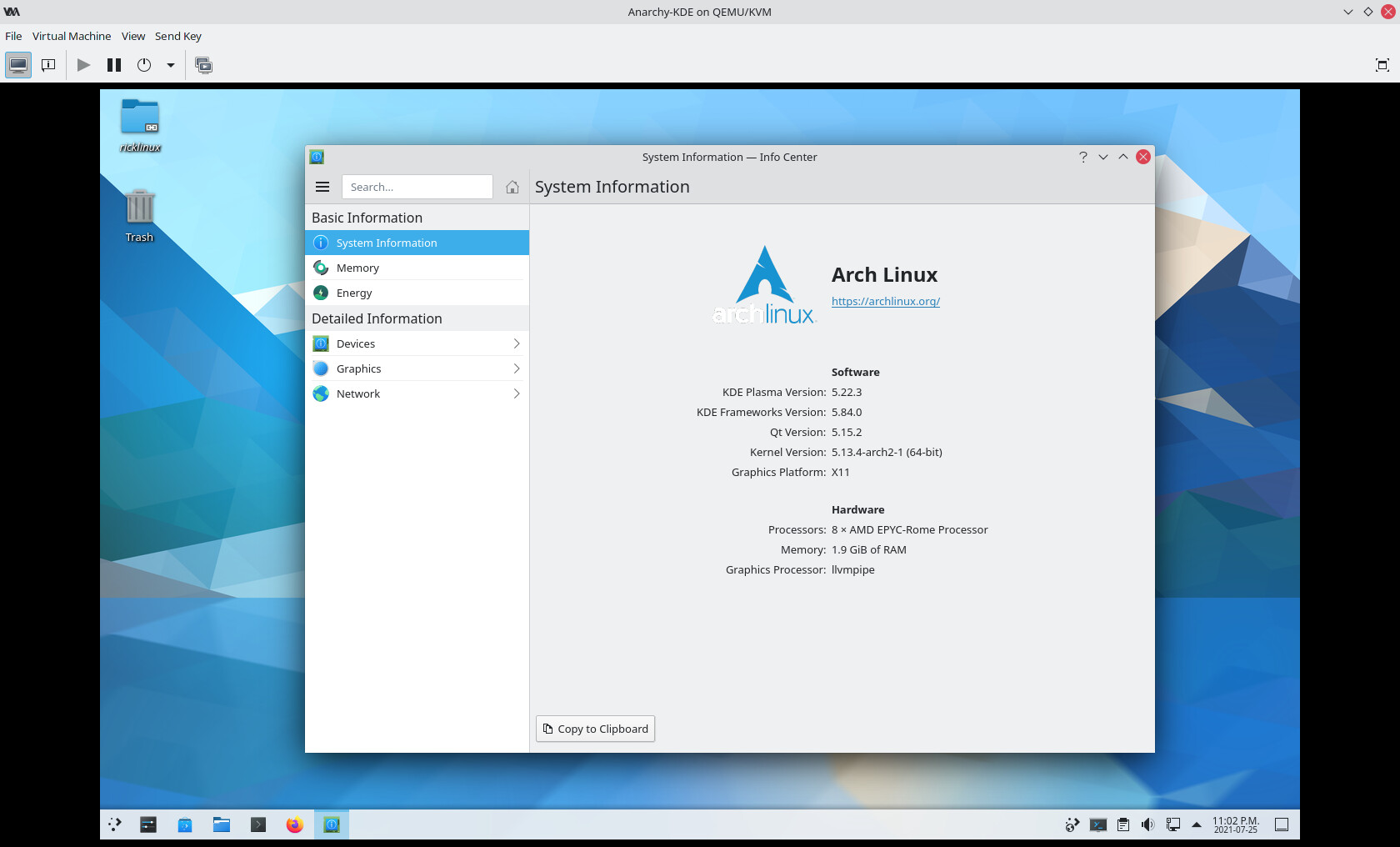
Task: Click the Arch Linux logo
Action: point(764,284)
